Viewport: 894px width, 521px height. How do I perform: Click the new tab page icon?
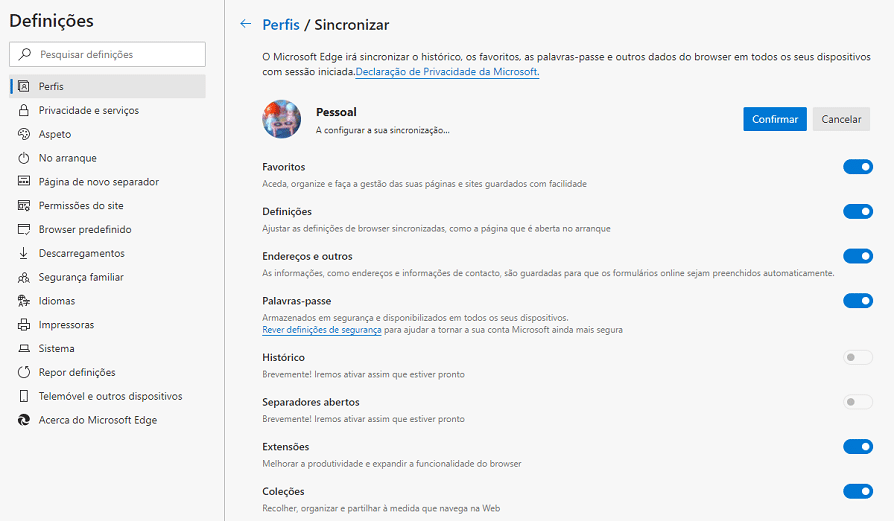tap(23, 181)
